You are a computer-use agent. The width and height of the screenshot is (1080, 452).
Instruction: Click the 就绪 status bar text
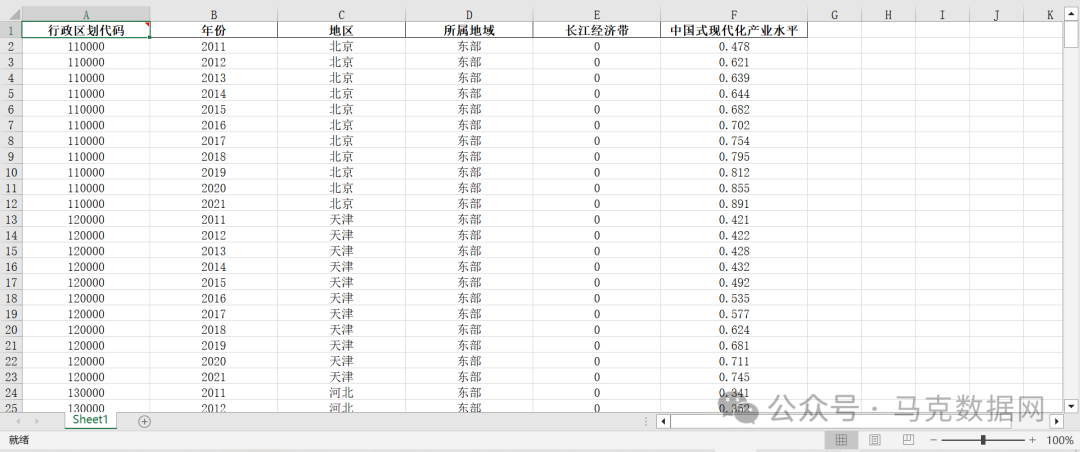pos(19,440)
